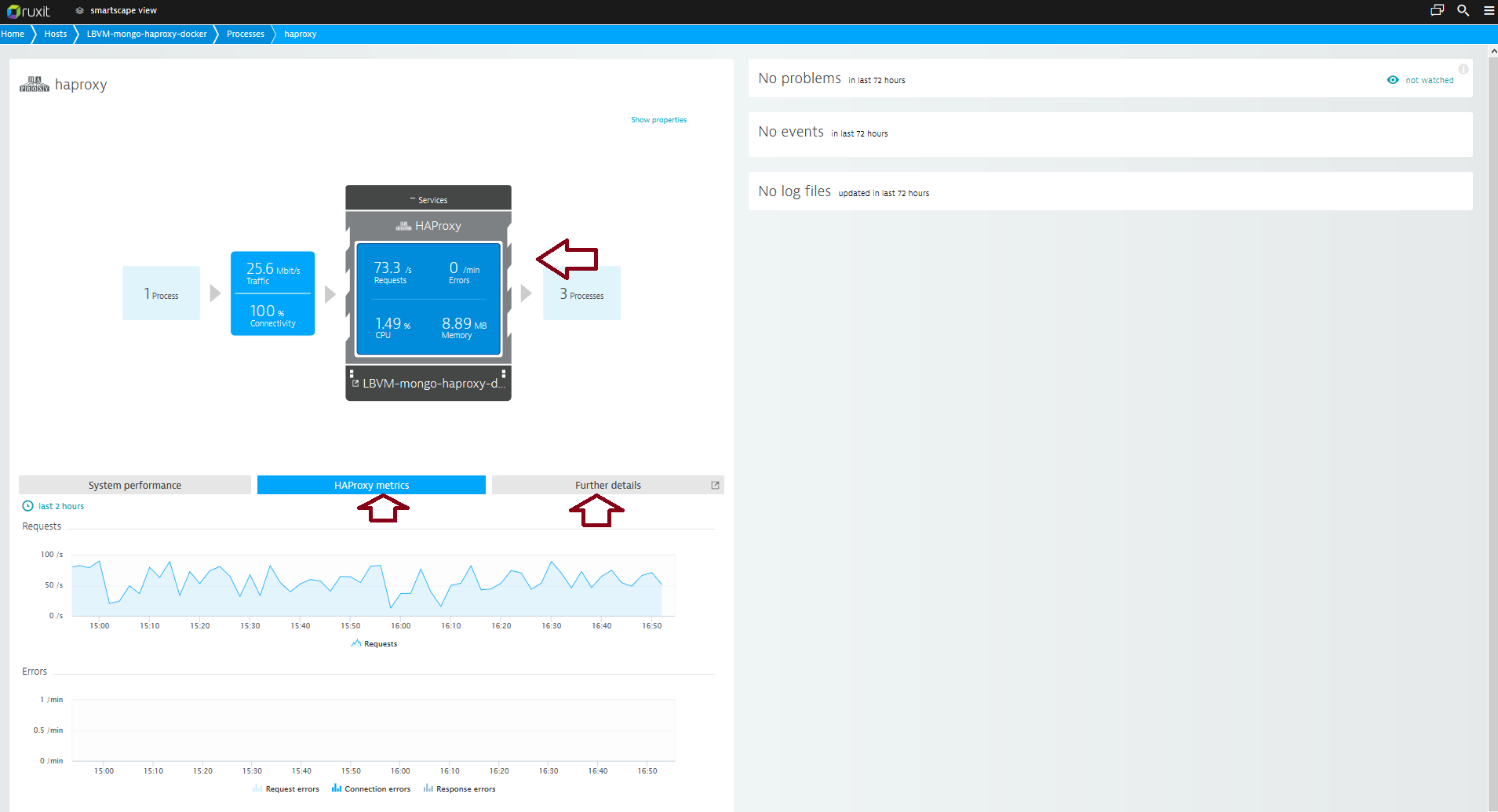Click the Errors chart area
Viewport: 1498px width, 812px height.
pos(374,730)
